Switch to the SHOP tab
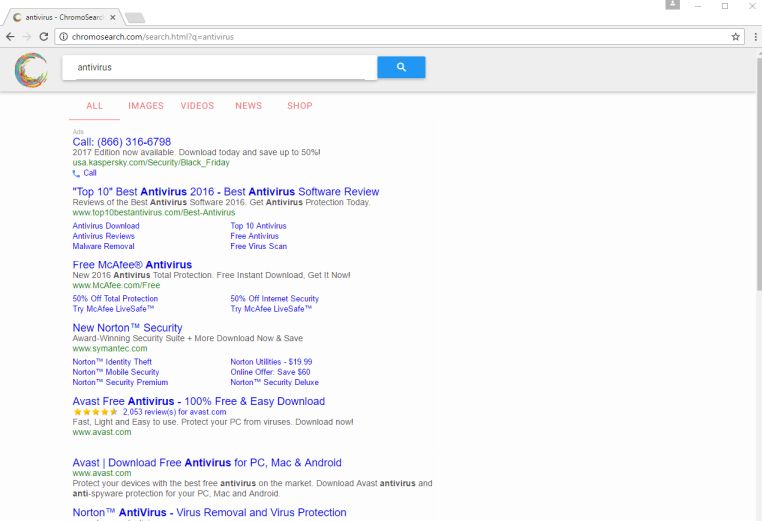Viewport: 762px width, 521px height. click(x=299, y=105)
